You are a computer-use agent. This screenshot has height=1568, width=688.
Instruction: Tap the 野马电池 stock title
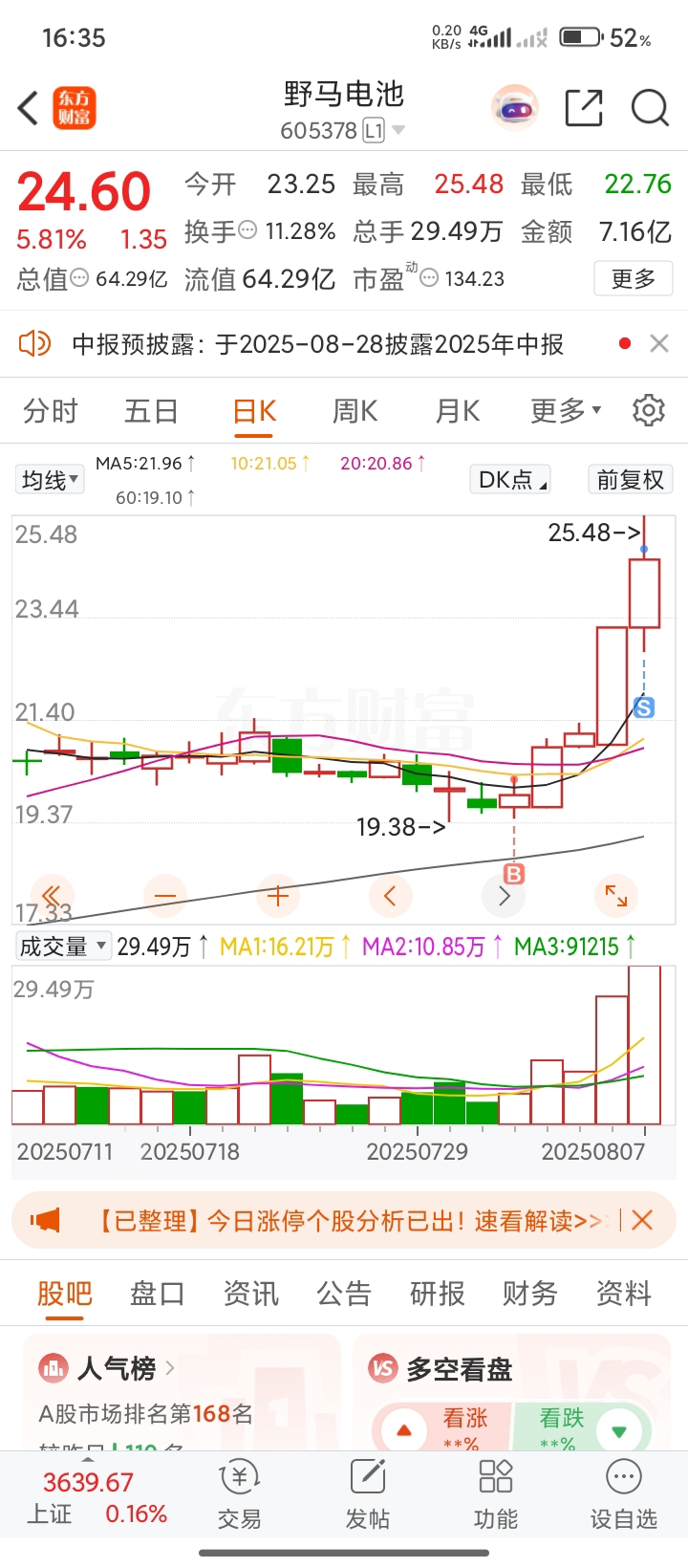point(344,94)
